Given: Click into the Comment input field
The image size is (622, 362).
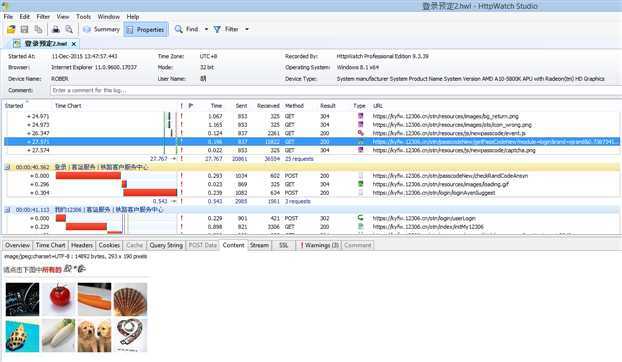Looking at the screenshot, I should [x=336, y=90].
